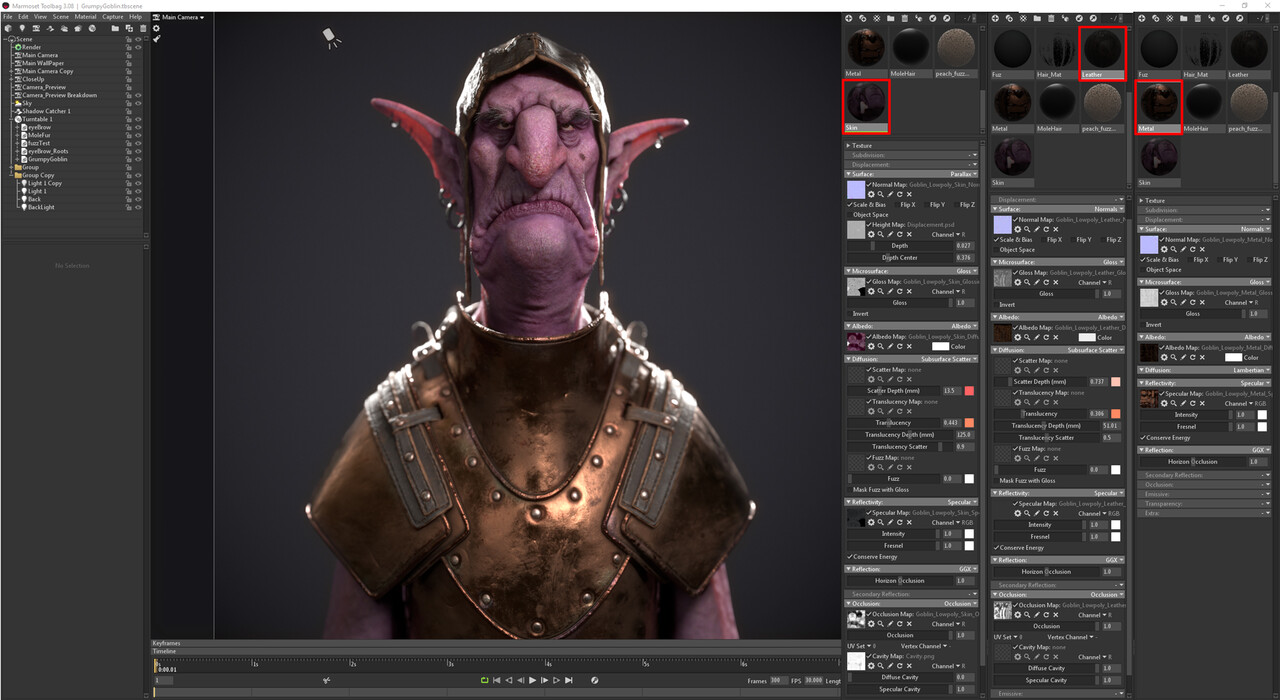
Task: Expand the Main Camera Copy tree node
Action: coord(12,71)
